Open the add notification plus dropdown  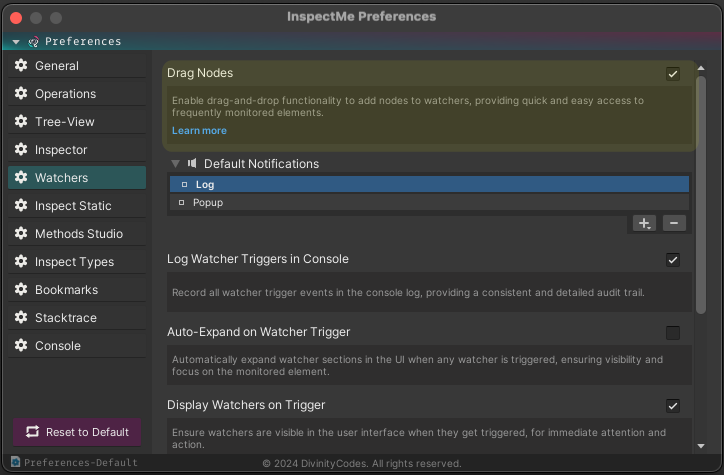pos(644,223)
